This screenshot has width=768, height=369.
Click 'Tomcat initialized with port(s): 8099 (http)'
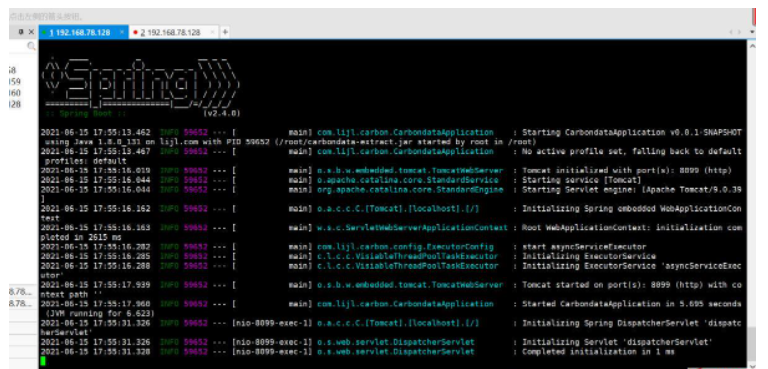click(627, 171)
